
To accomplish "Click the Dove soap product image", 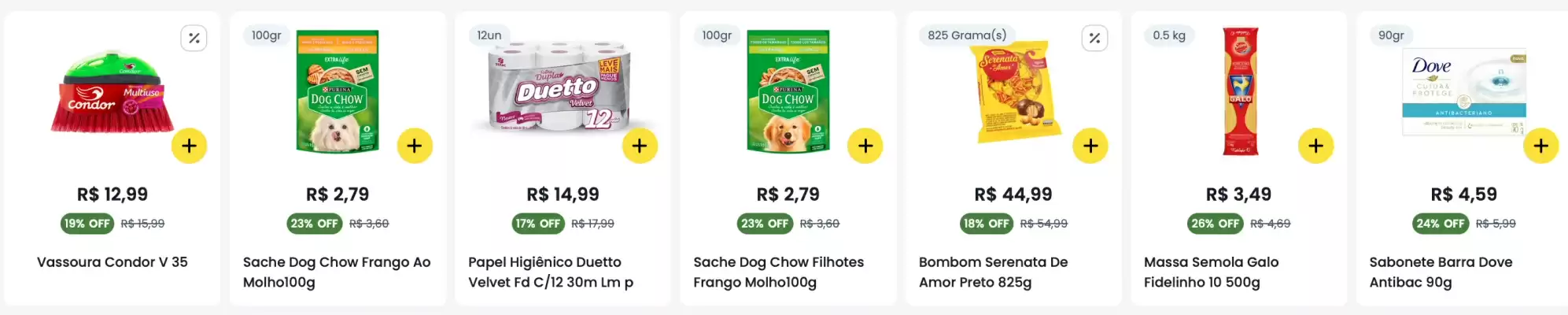I will pyautogui.click(x=1463, y=91).
